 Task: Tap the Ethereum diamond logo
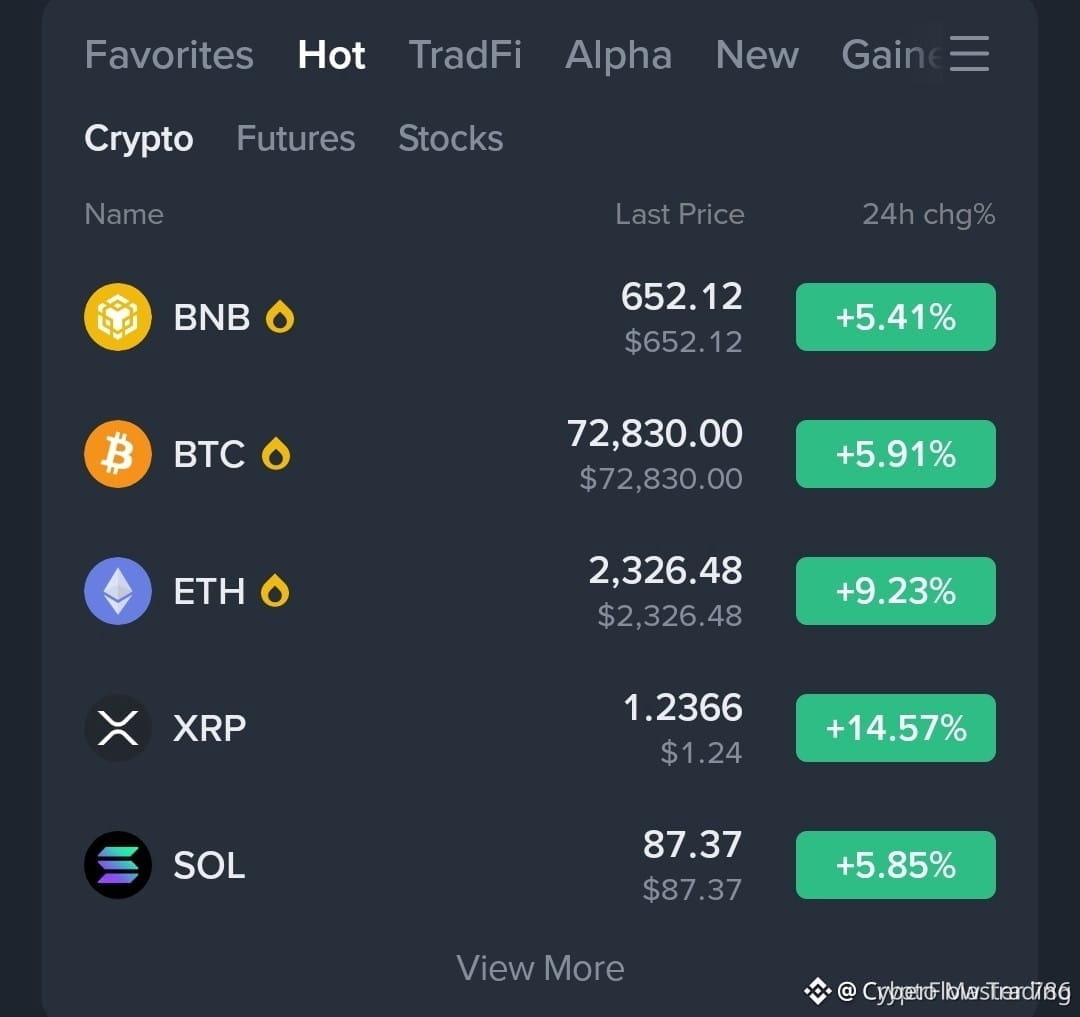[x=118, y=591]
